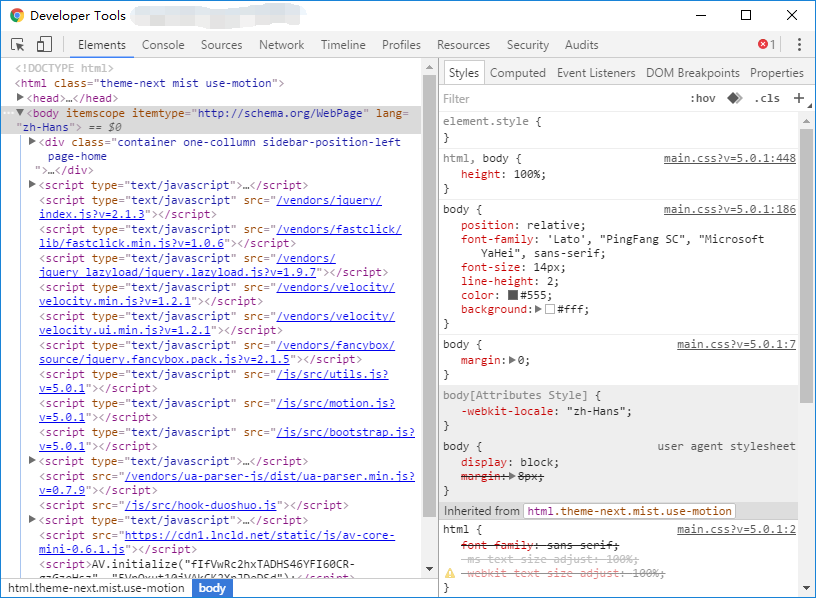
Task: Select the Styles sidebar tab
Action: [464, 73]
